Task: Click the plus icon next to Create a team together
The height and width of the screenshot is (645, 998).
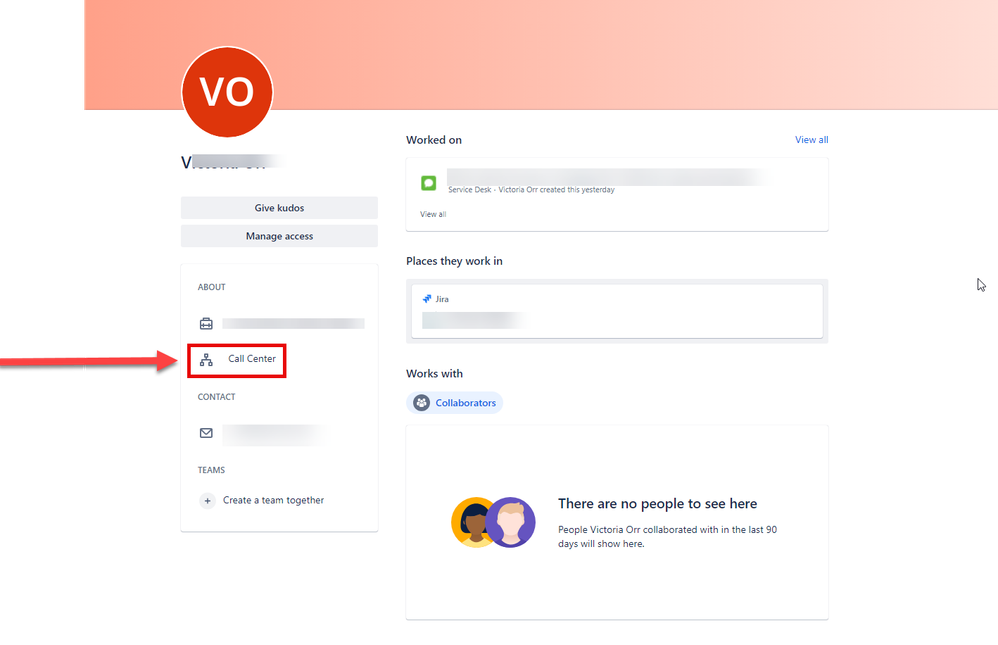Action: coord(207,500)
